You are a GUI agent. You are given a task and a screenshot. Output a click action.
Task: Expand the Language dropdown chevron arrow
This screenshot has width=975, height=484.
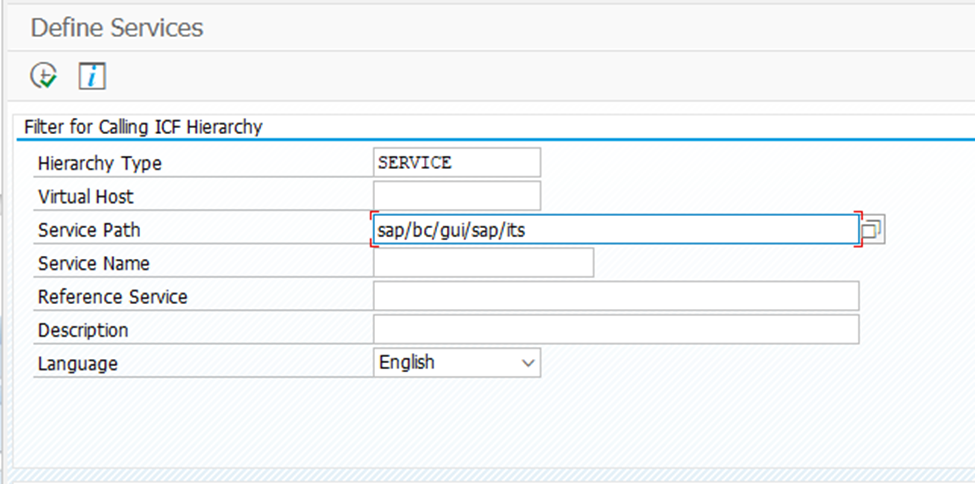click(528, 363)
